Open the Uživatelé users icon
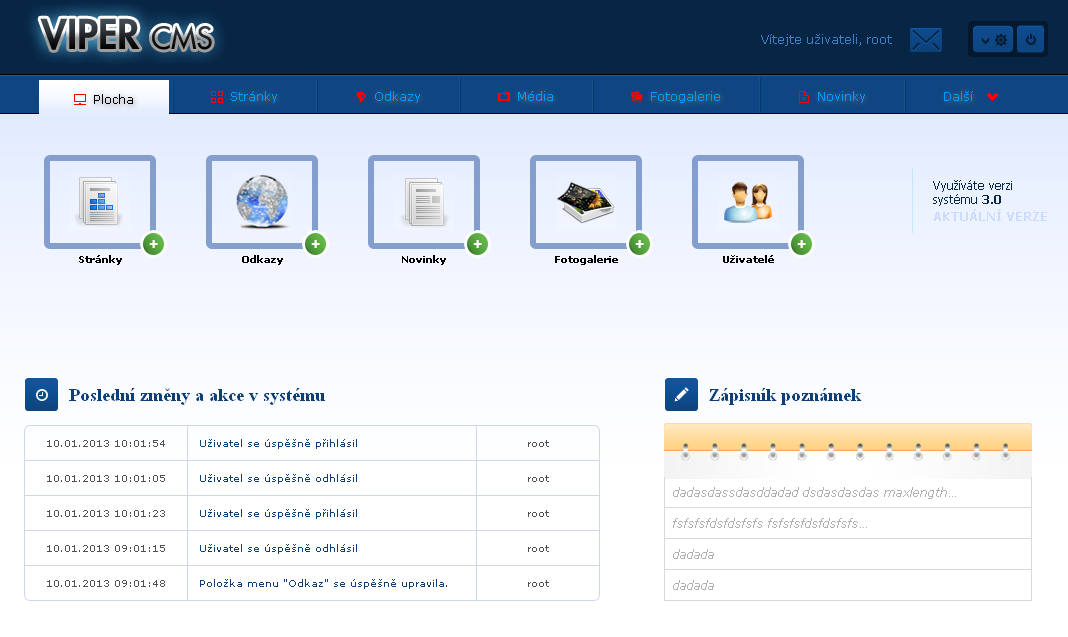Viewport: 1068px width, 637px height. (747, 201)
